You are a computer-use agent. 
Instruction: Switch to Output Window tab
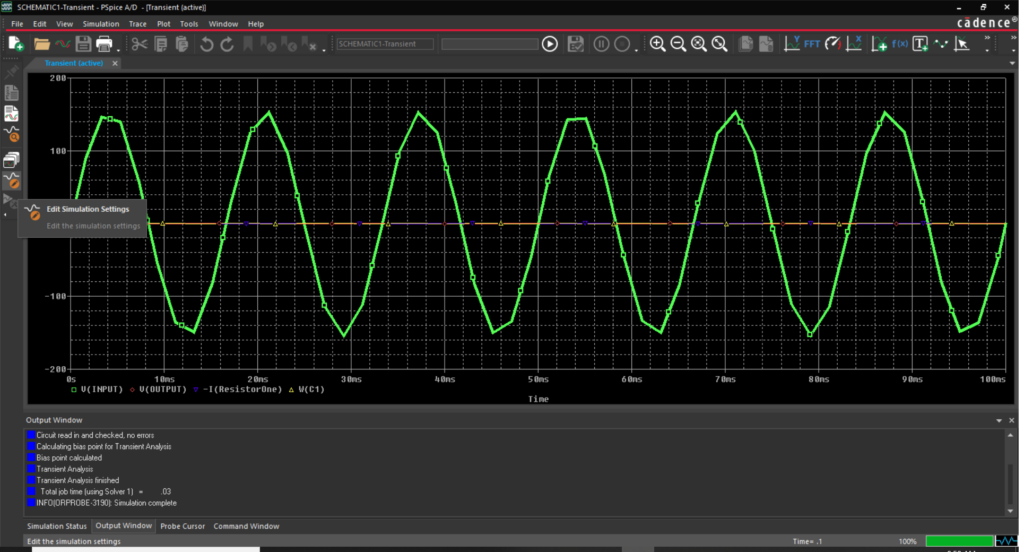(x=123, y=525)
